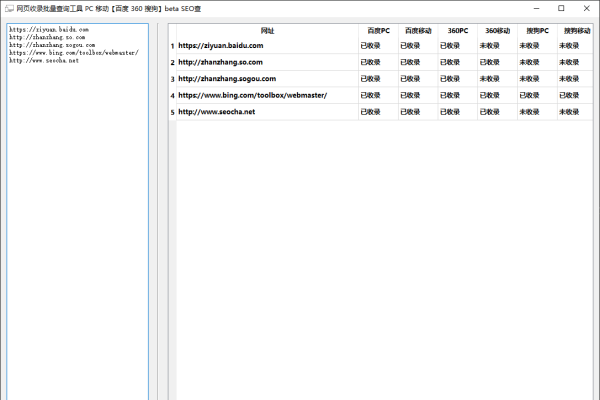
Task: Click the app icon in the title bar
Action: [9, 8]
